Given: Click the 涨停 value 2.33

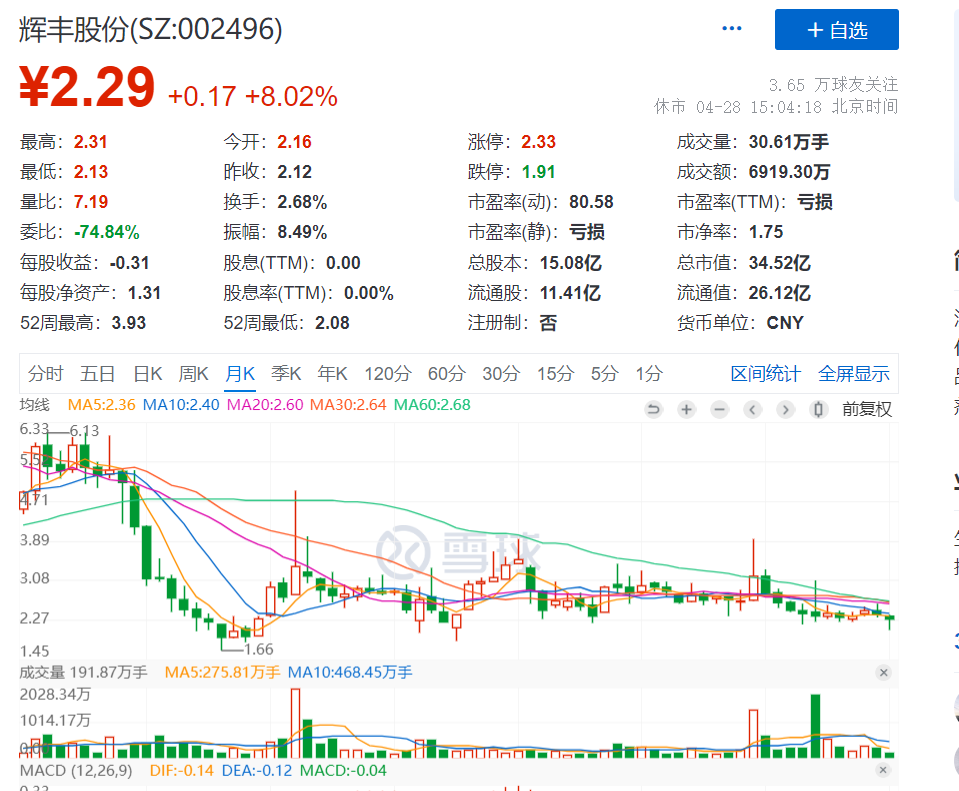Looking at the screenshot, I should tap(538, 142).
